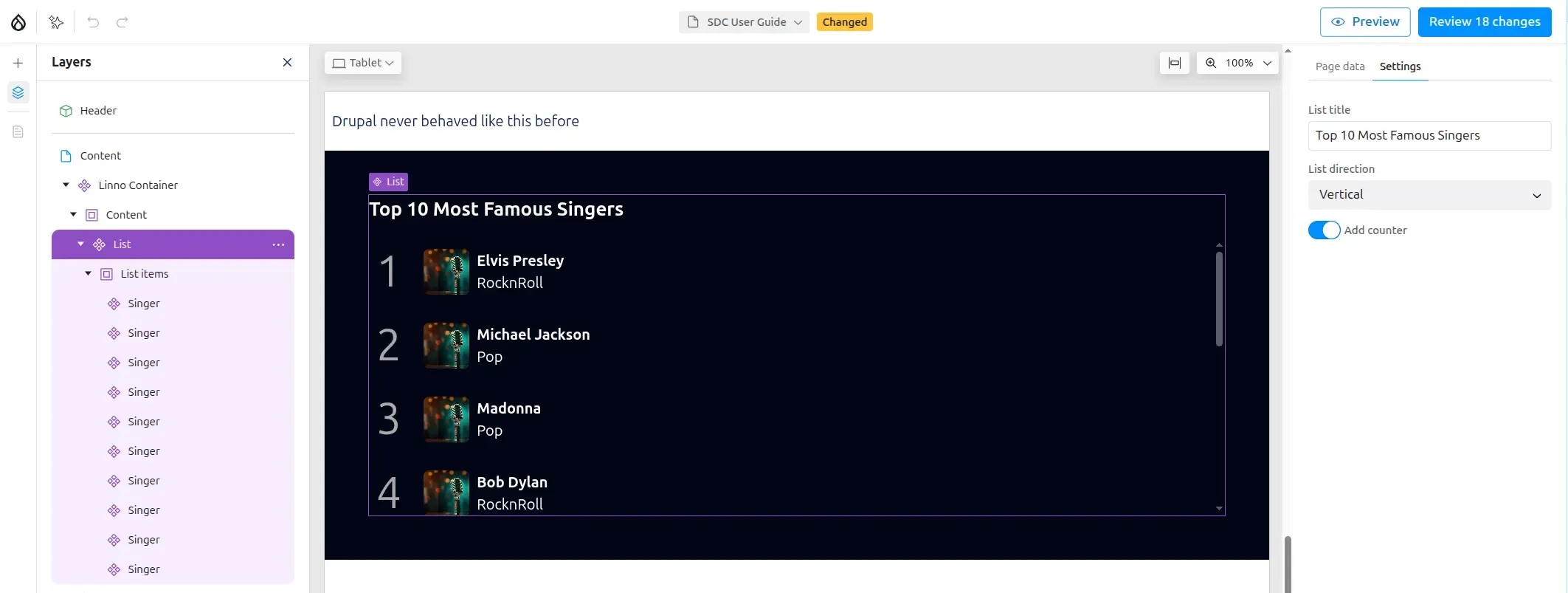The image size is (1568, 593).
Task: Switch to the Page data tab
Action: click(1339, 66)
